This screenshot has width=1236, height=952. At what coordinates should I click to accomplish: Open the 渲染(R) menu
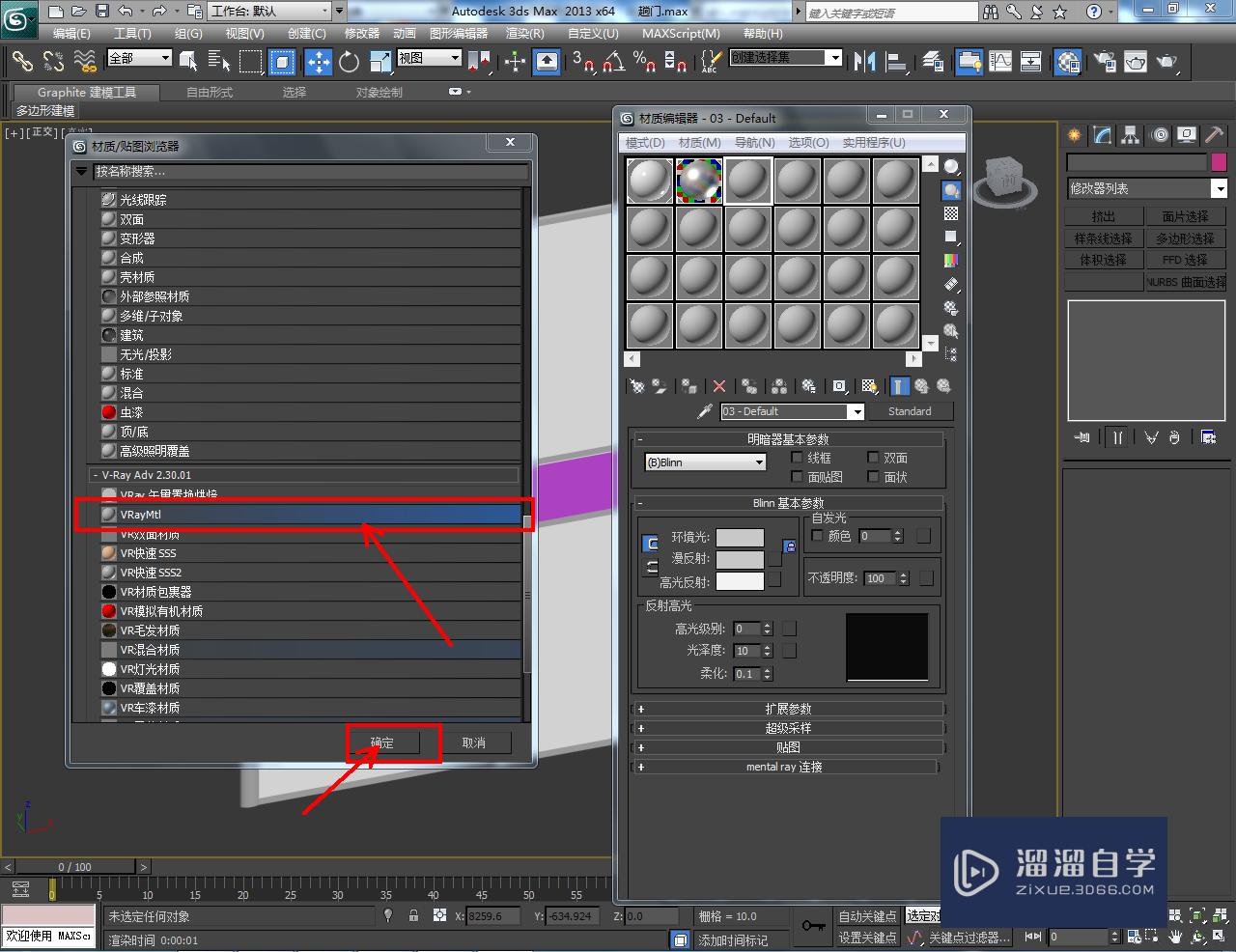[x=524, y=33]
